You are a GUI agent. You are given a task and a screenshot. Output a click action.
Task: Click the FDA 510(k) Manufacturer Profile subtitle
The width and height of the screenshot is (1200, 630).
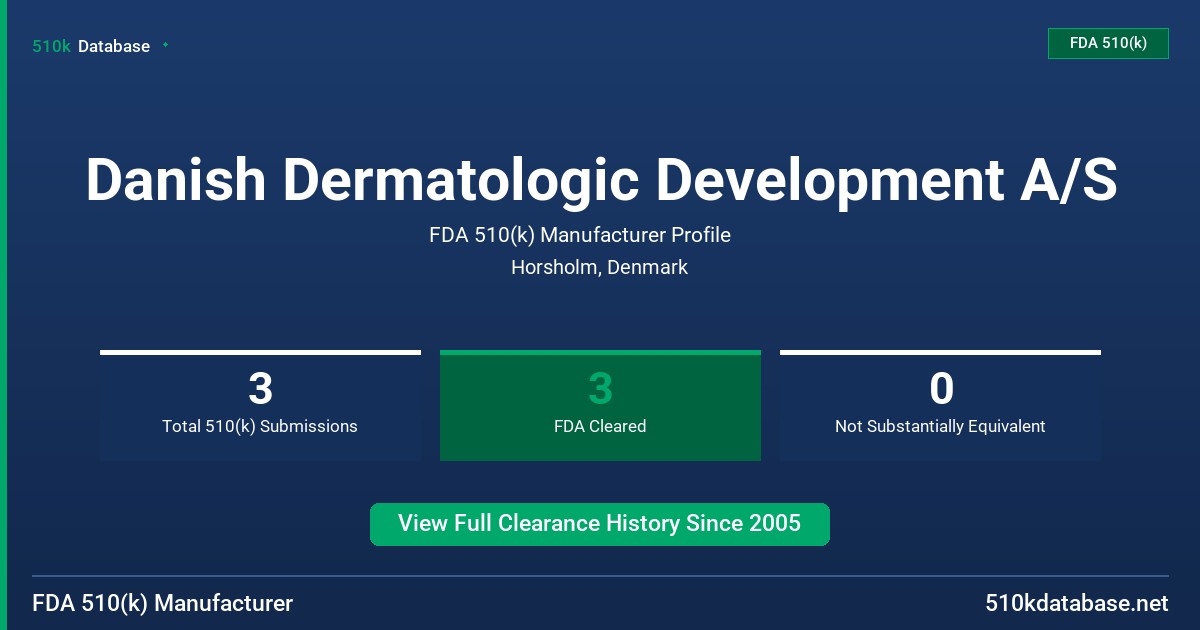[580, 235]
